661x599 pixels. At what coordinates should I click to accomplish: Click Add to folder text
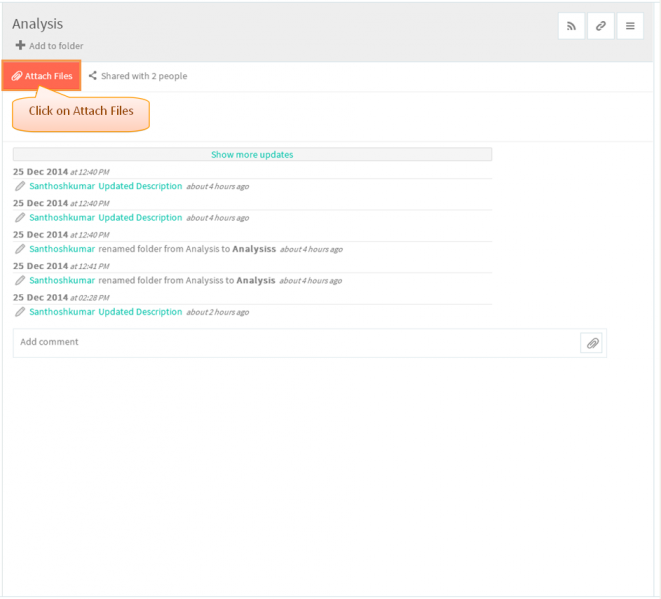point(56,46)
